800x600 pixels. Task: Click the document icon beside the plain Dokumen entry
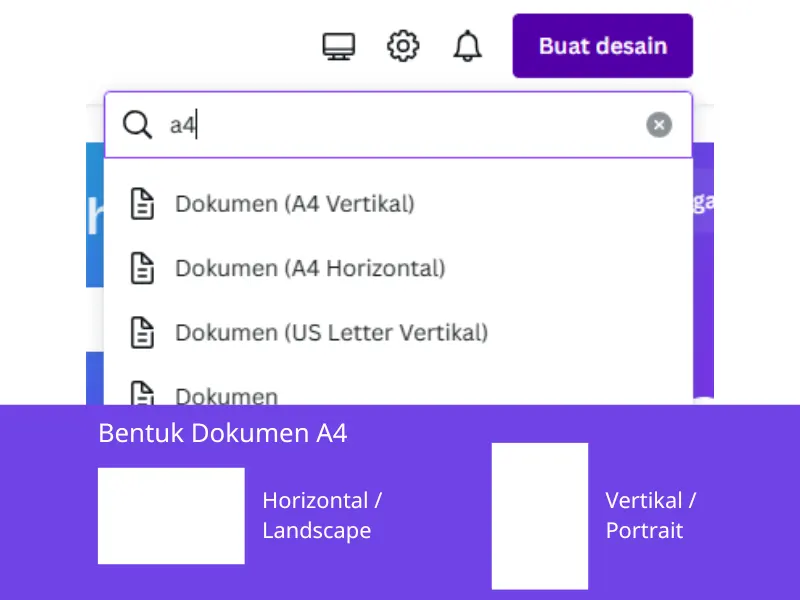[143, 394]
